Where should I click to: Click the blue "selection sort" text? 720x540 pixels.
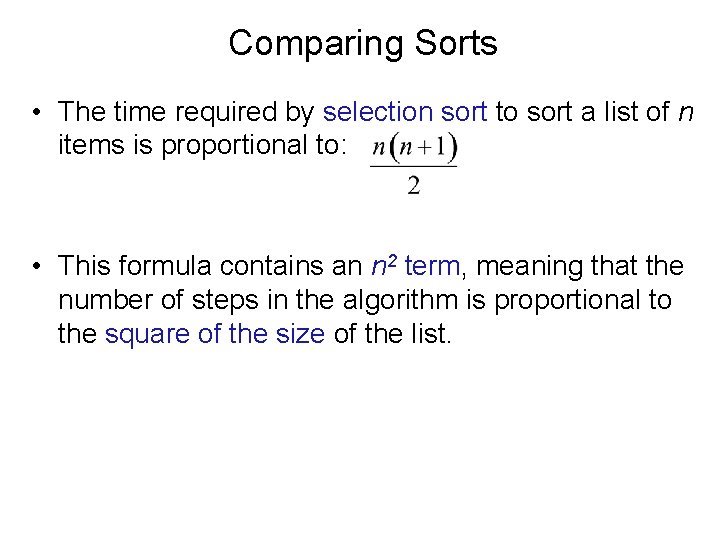point(407,112)
